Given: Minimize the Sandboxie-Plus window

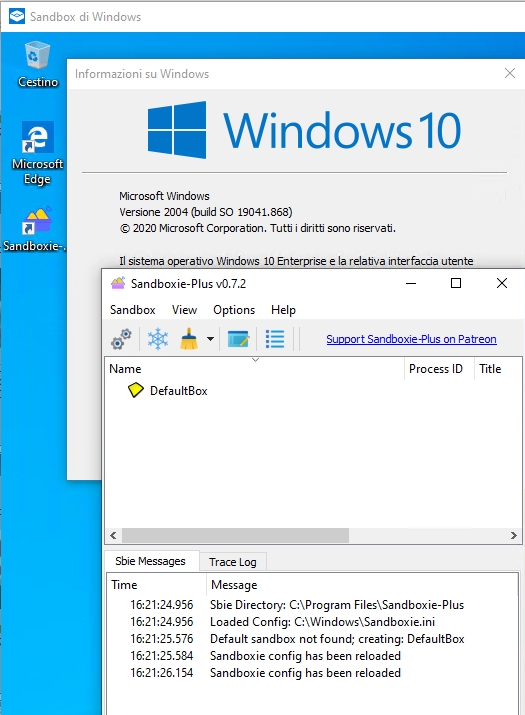Looking at the screenshot, I should pos(411,283).
